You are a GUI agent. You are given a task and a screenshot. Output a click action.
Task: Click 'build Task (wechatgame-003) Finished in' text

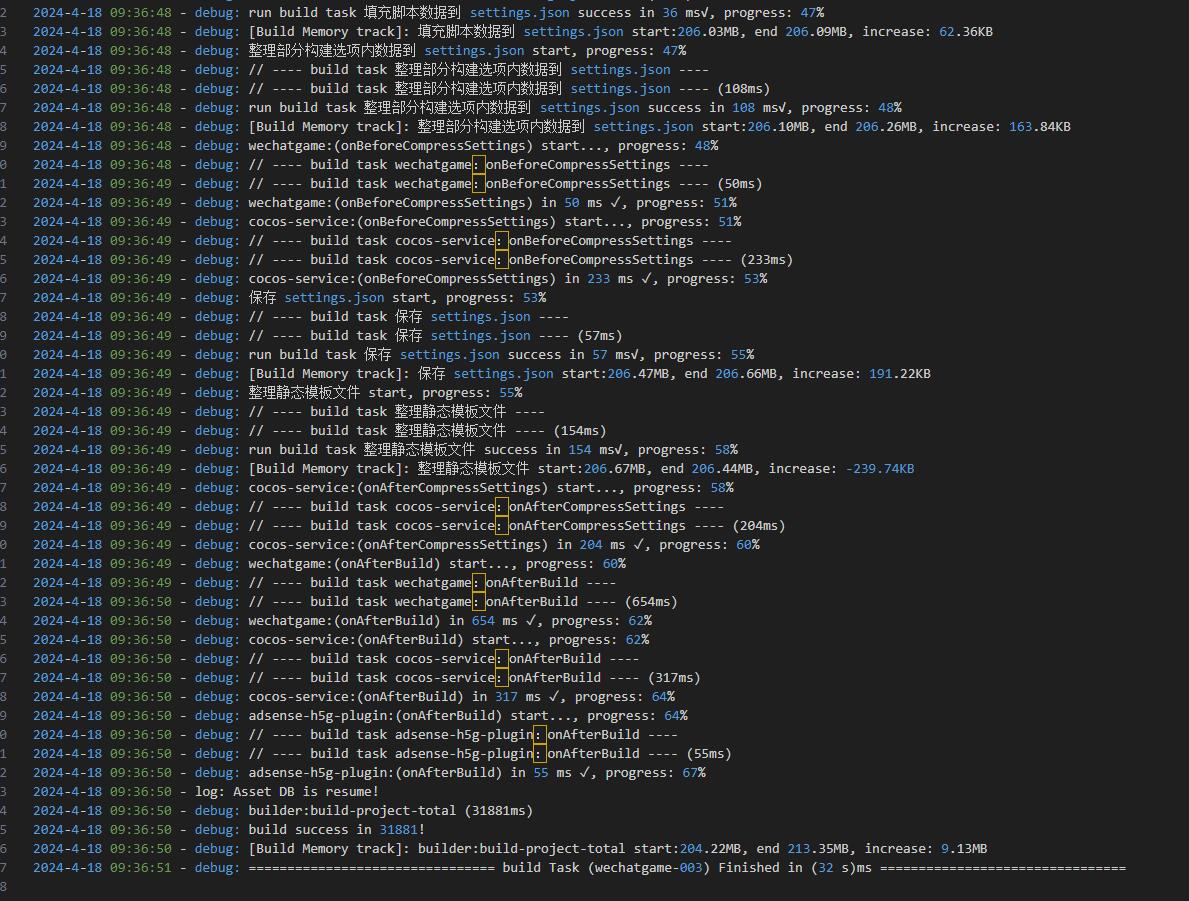click(x=652, y=866)
